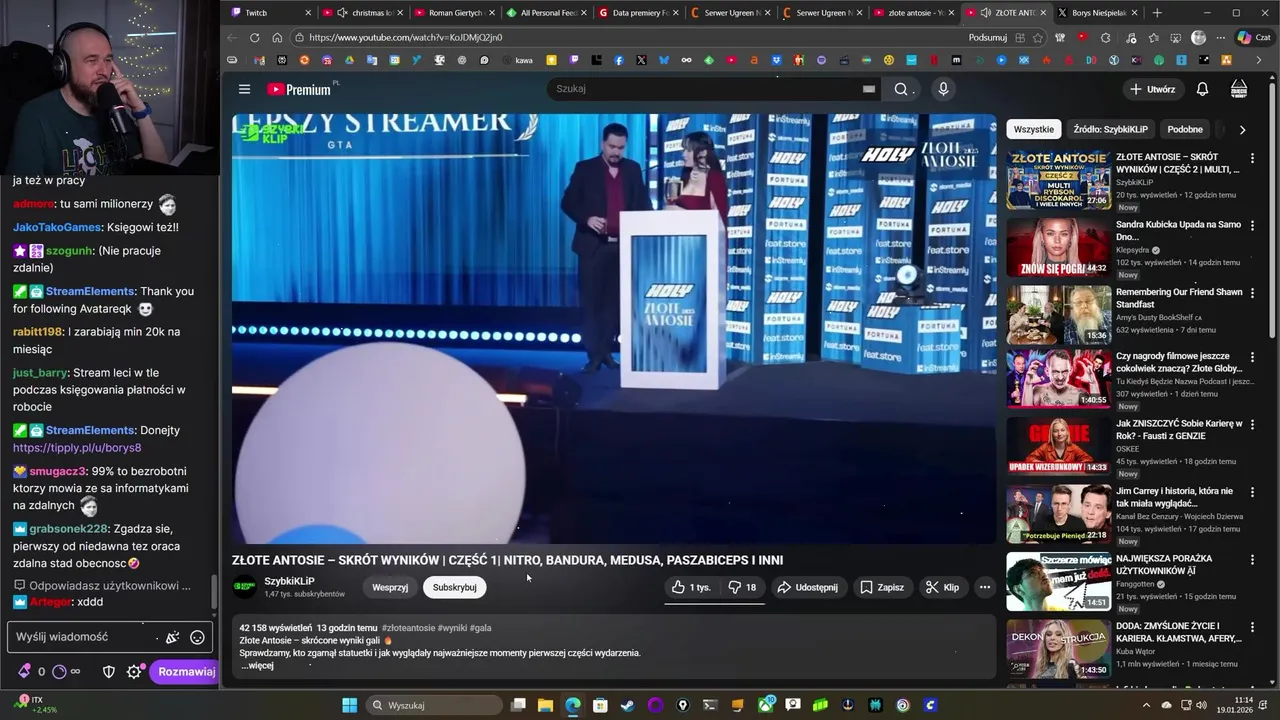Screen dimensions: 1280x720
Task: Switch to the Roman Giertych browser tab
Action: click(x=455, y=13)
